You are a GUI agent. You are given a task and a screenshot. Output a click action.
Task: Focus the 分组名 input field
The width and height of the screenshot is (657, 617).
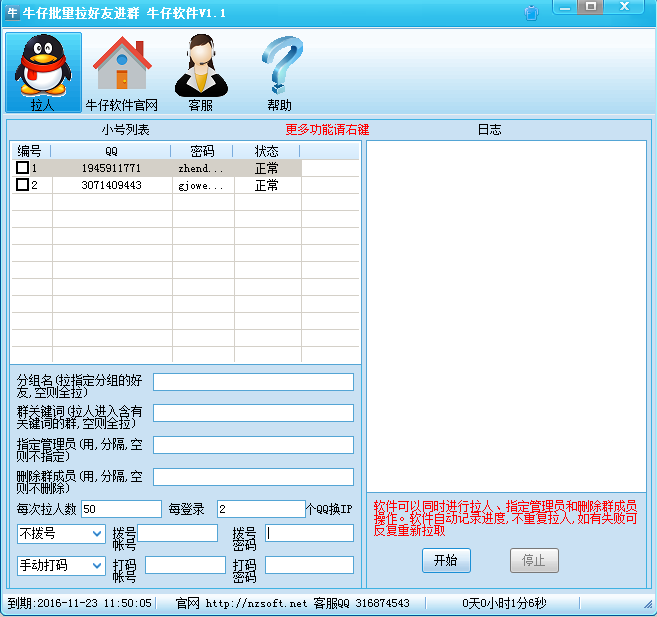[x=253, y=382]
